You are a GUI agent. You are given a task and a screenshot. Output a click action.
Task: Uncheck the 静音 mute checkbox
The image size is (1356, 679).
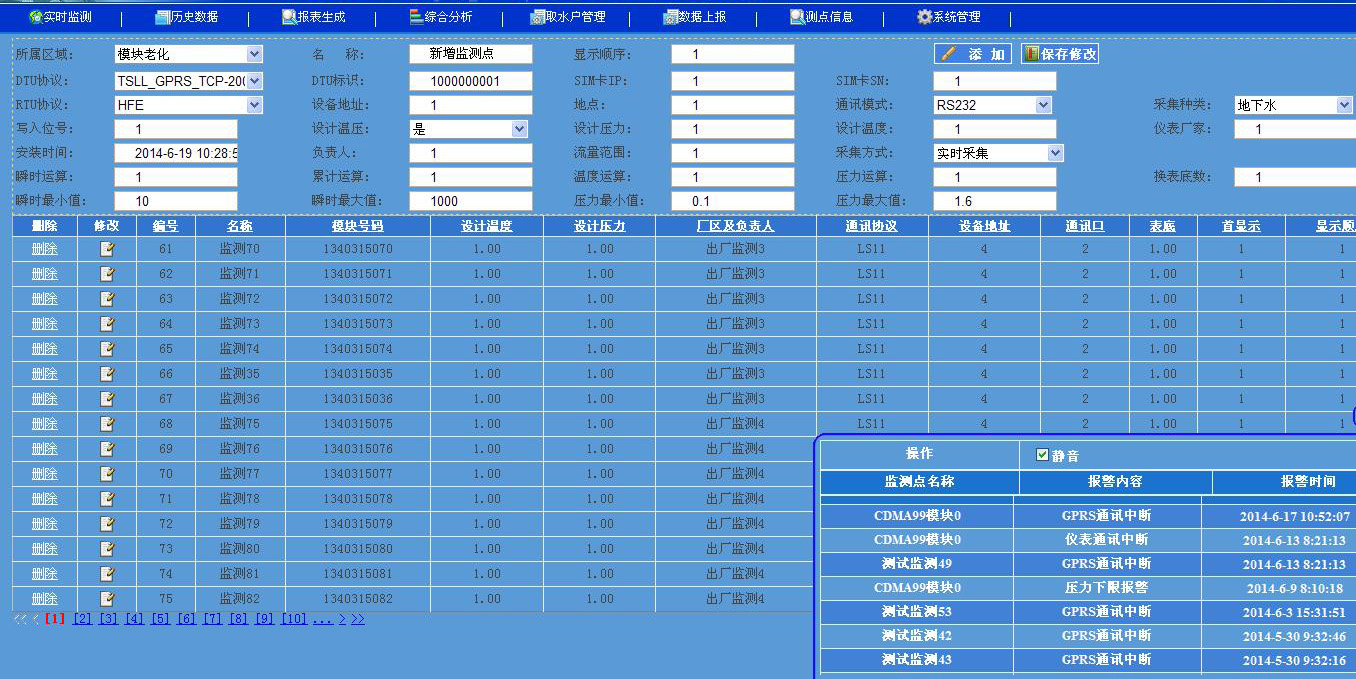tap(1043, 455)
